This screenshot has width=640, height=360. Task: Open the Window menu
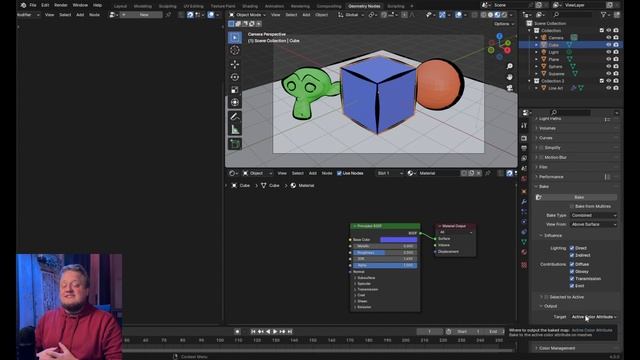pos(80,5)
